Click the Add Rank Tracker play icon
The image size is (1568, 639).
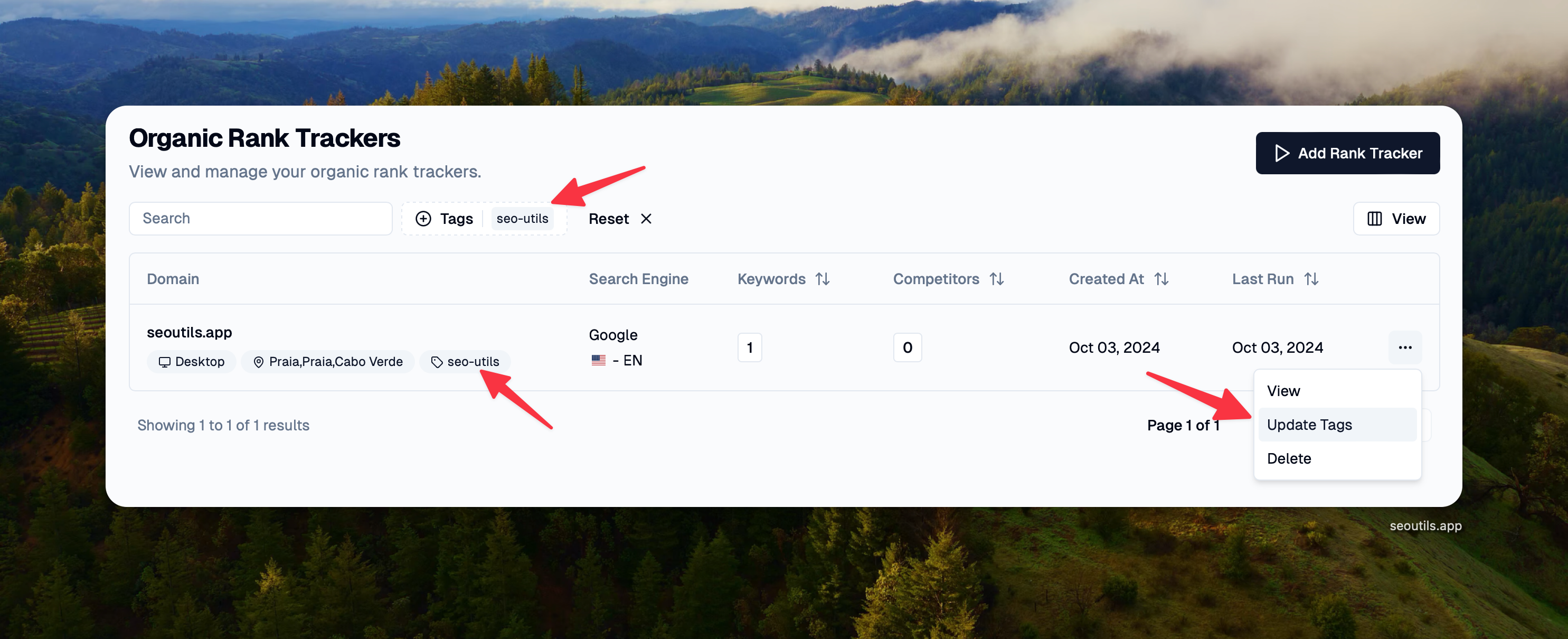pyautogui.click(x=1281, y=153)
